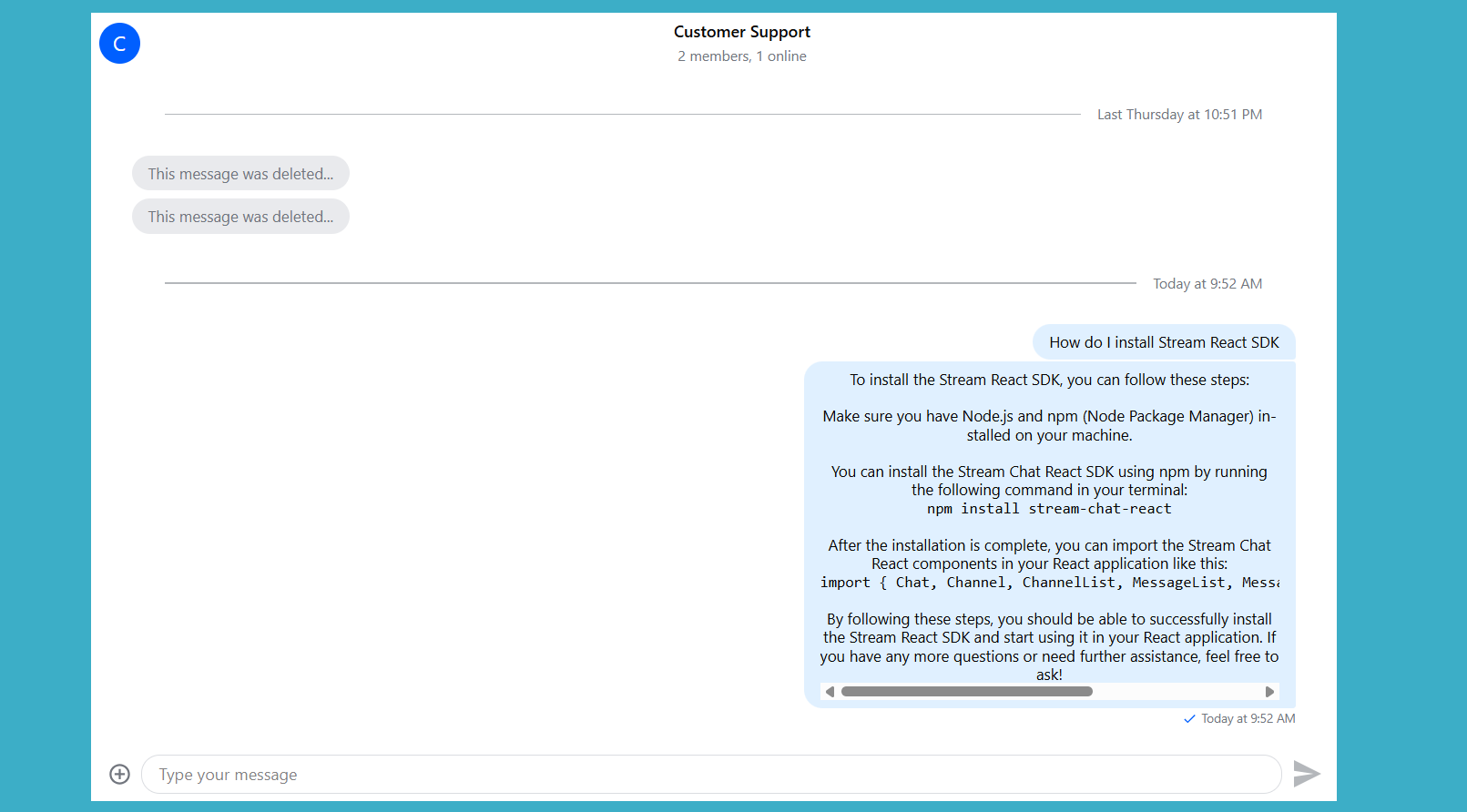Select the second deleted message bubble
The height and width of the screenshot is (812, 1467).
point(240,217)
